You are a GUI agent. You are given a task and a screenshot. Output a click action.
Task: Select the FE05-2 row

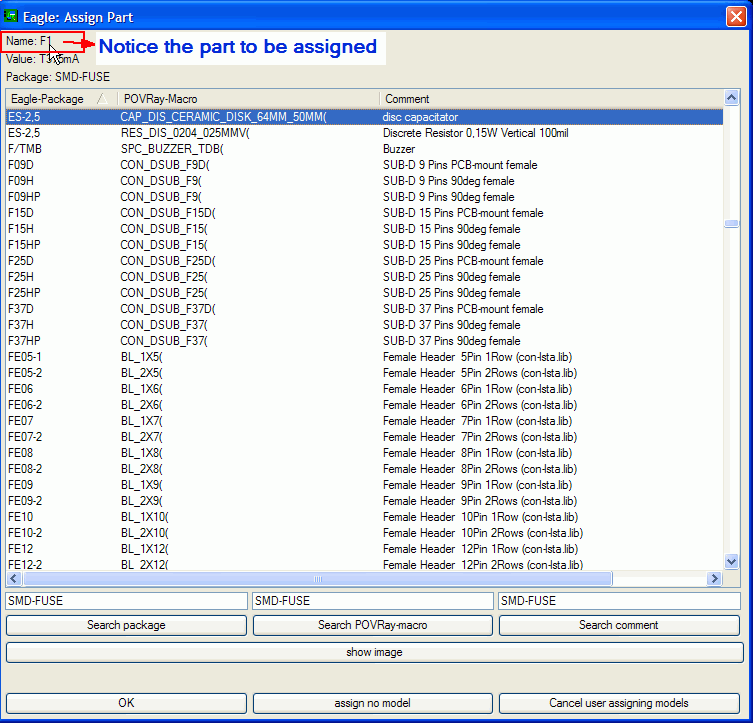click(364, 373)
